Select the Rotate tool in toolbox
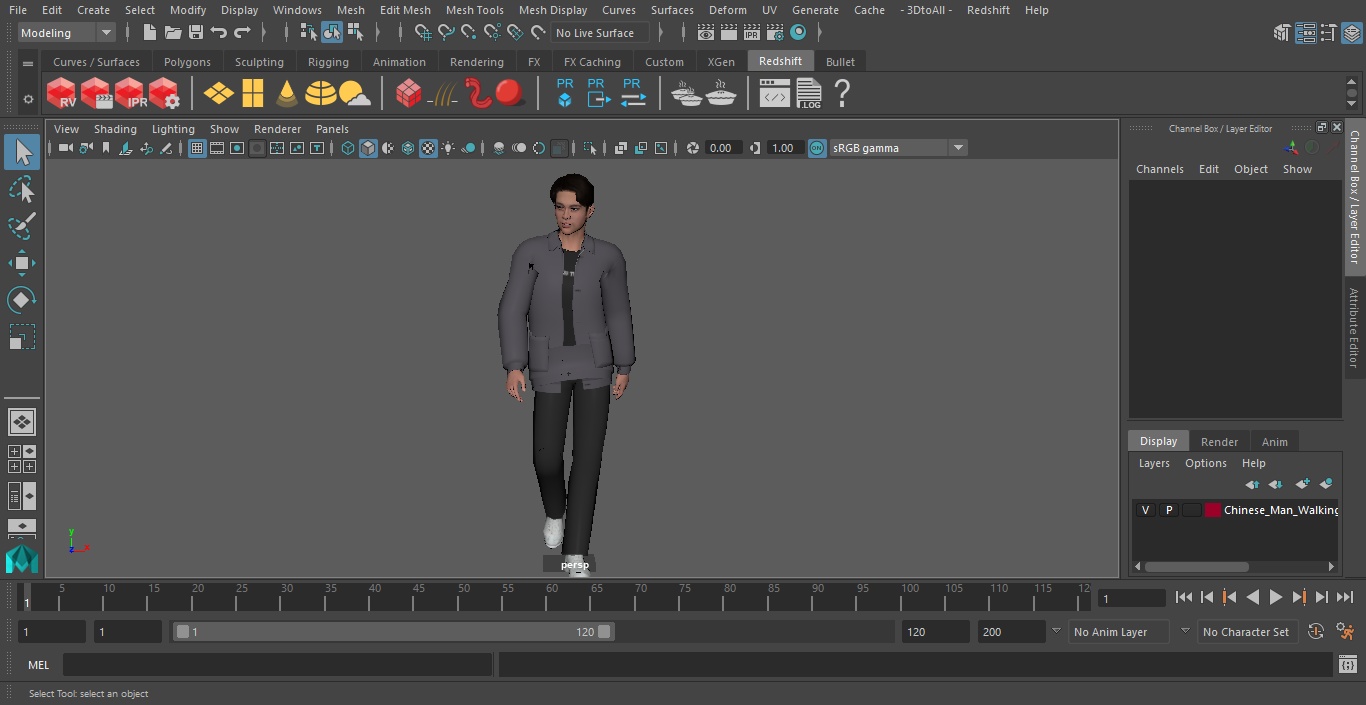Image resolution: width=1366 pixels, height=705 pixels. (x=21, y=300)
